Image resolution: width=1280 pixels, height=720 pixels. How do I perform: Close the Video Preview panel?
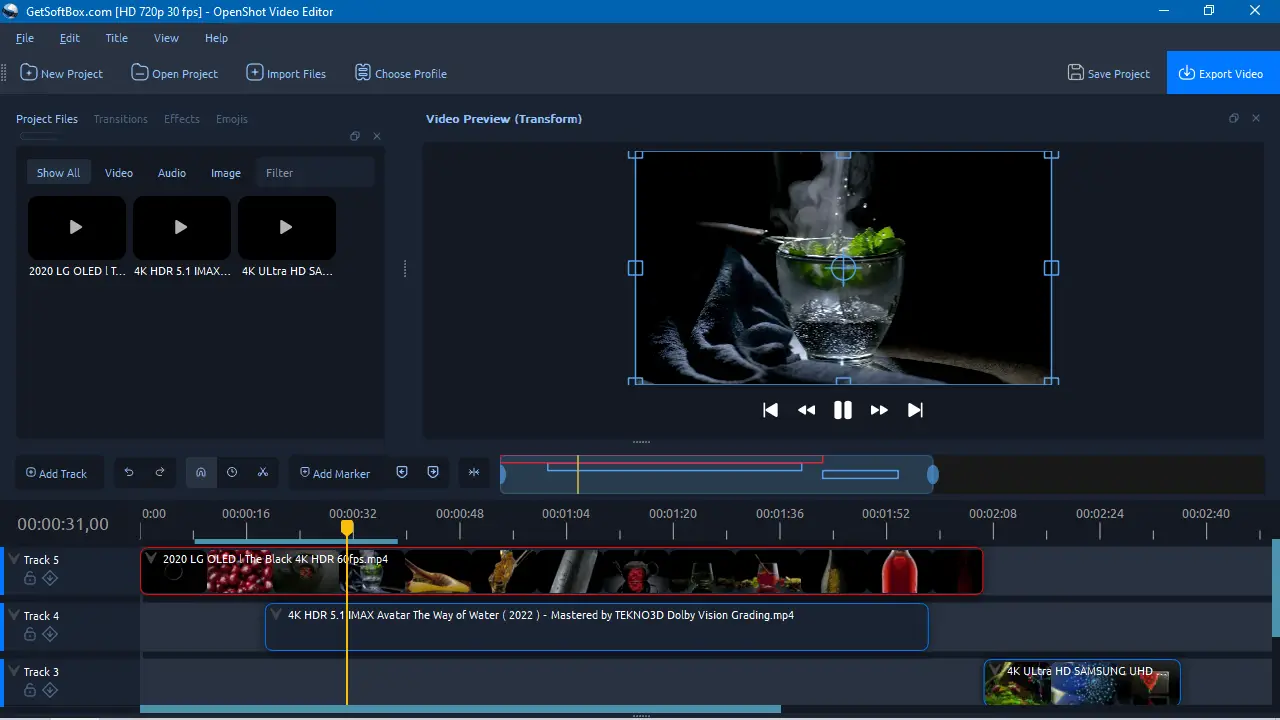(x=1257, y=118)
